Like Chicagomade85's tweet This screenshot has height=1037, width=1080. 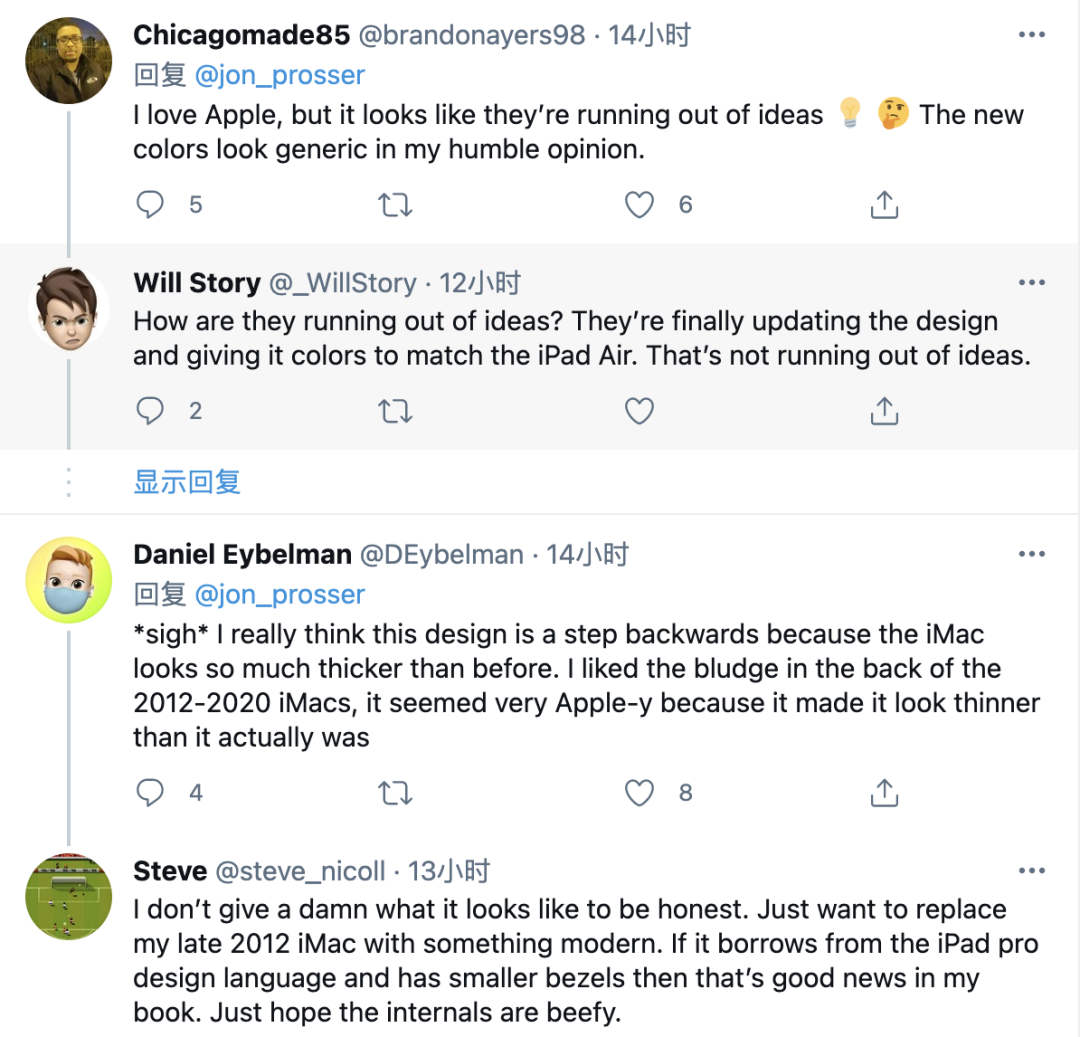(x=639, y=205)
